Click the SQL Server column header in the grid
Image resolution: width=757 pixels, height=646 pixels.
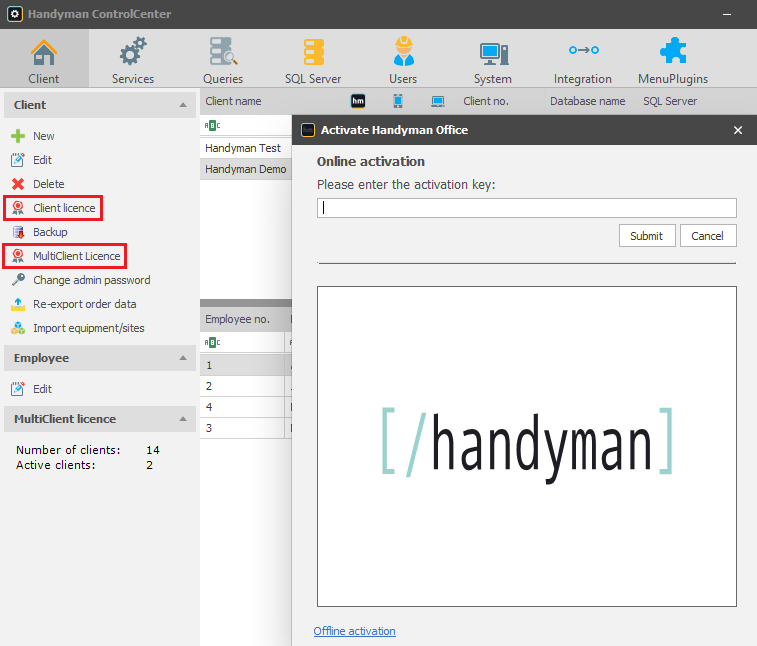click(x=670, y=101)
